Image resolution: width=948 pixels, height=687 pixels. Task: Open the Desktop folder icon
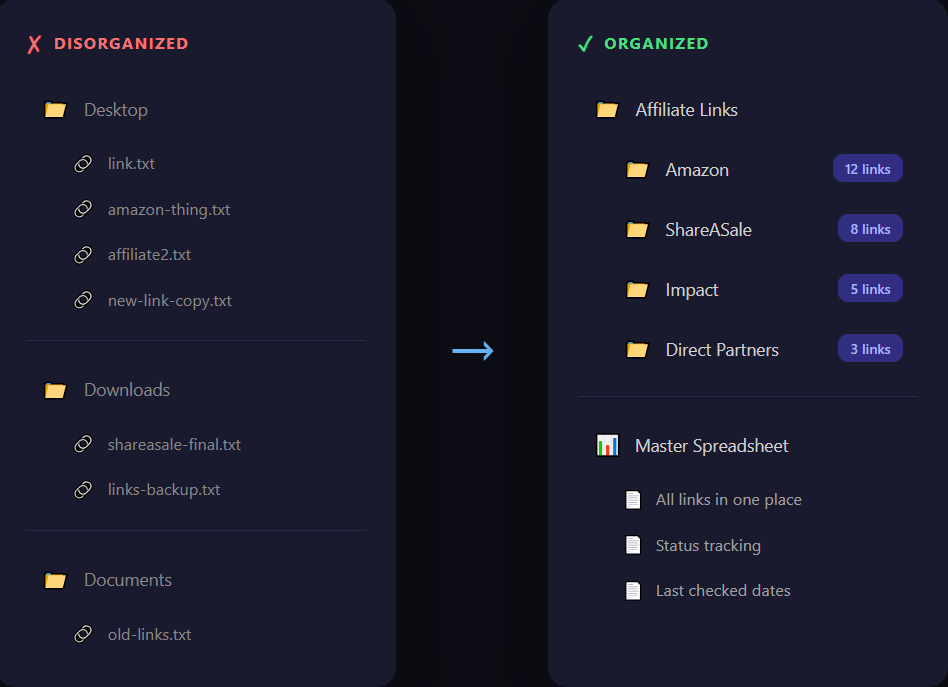tap(55, 110)
